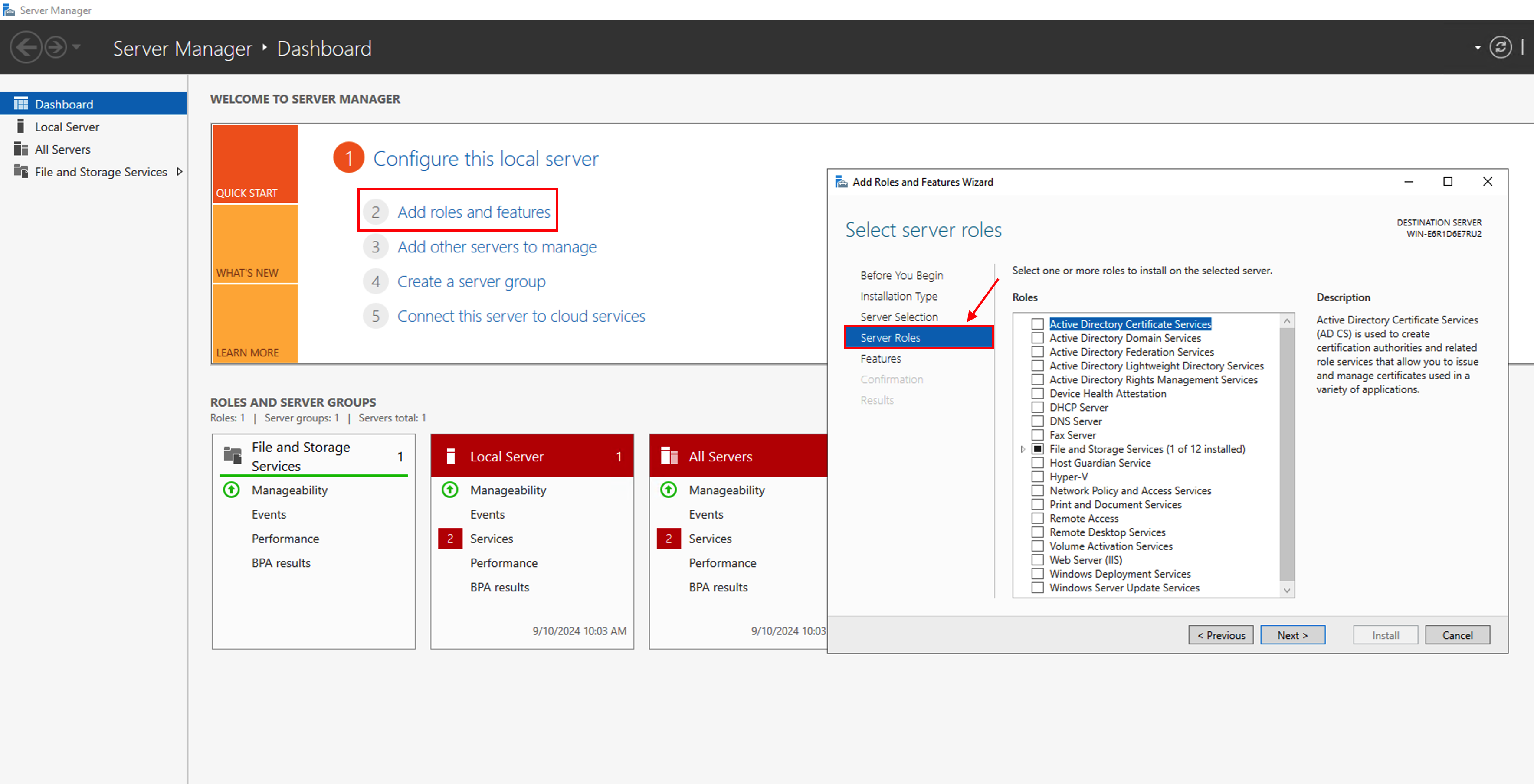Screen dimensions: 1534x784
Task: Toggle File and Storage Services checkbox
Action: pos(1037,449)
